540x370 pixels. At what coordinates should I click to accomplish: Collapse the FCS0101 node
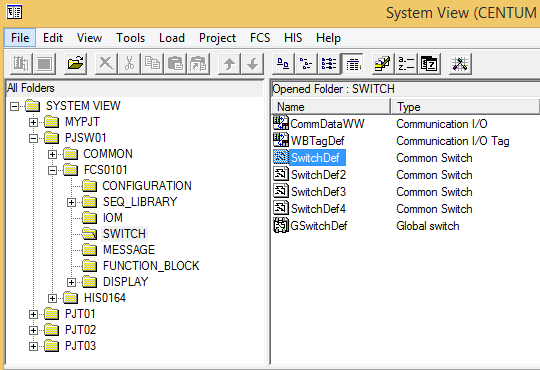52,170
